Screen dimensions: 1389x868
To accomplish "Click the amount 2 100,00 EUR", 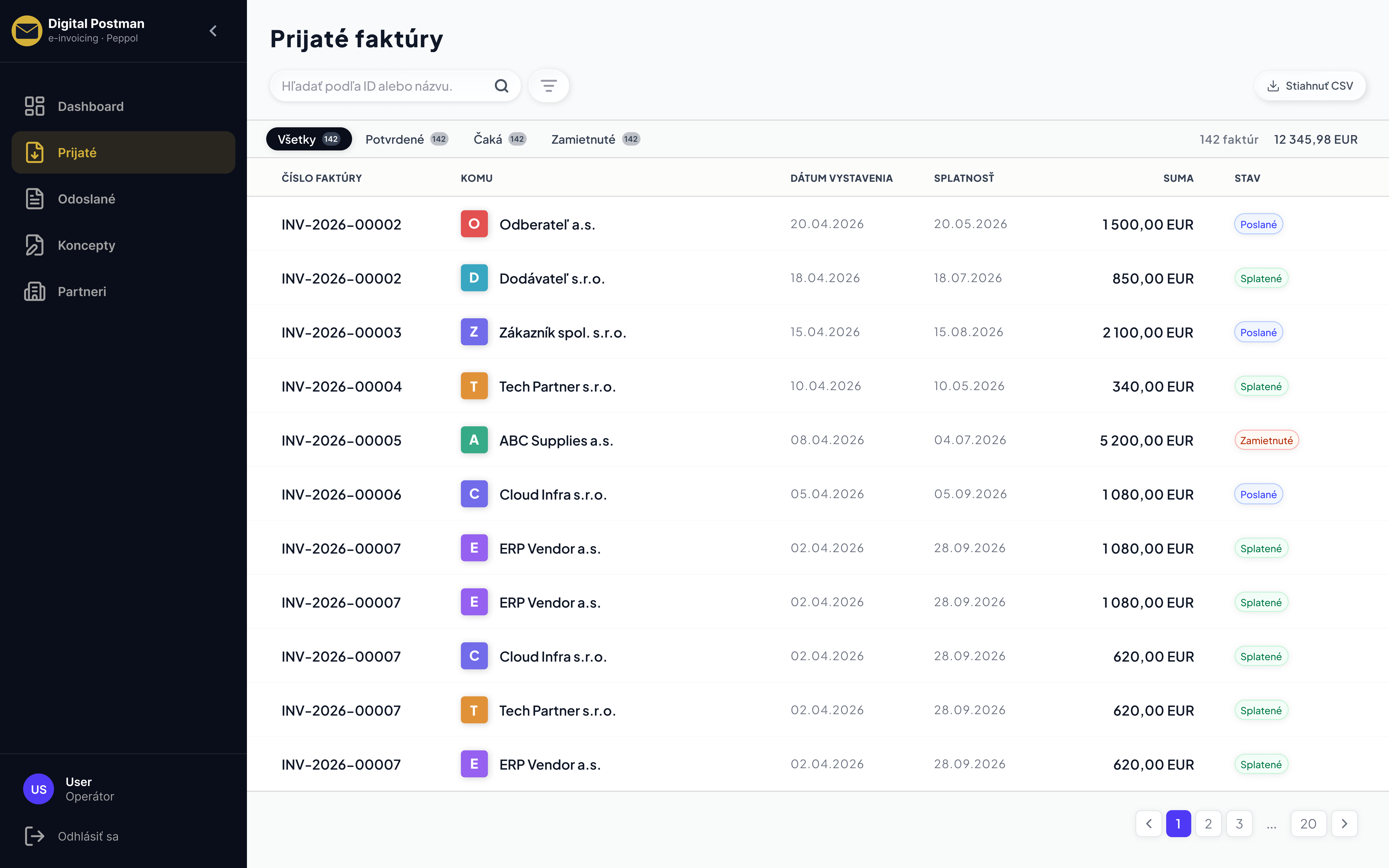I will [1147, 332].
